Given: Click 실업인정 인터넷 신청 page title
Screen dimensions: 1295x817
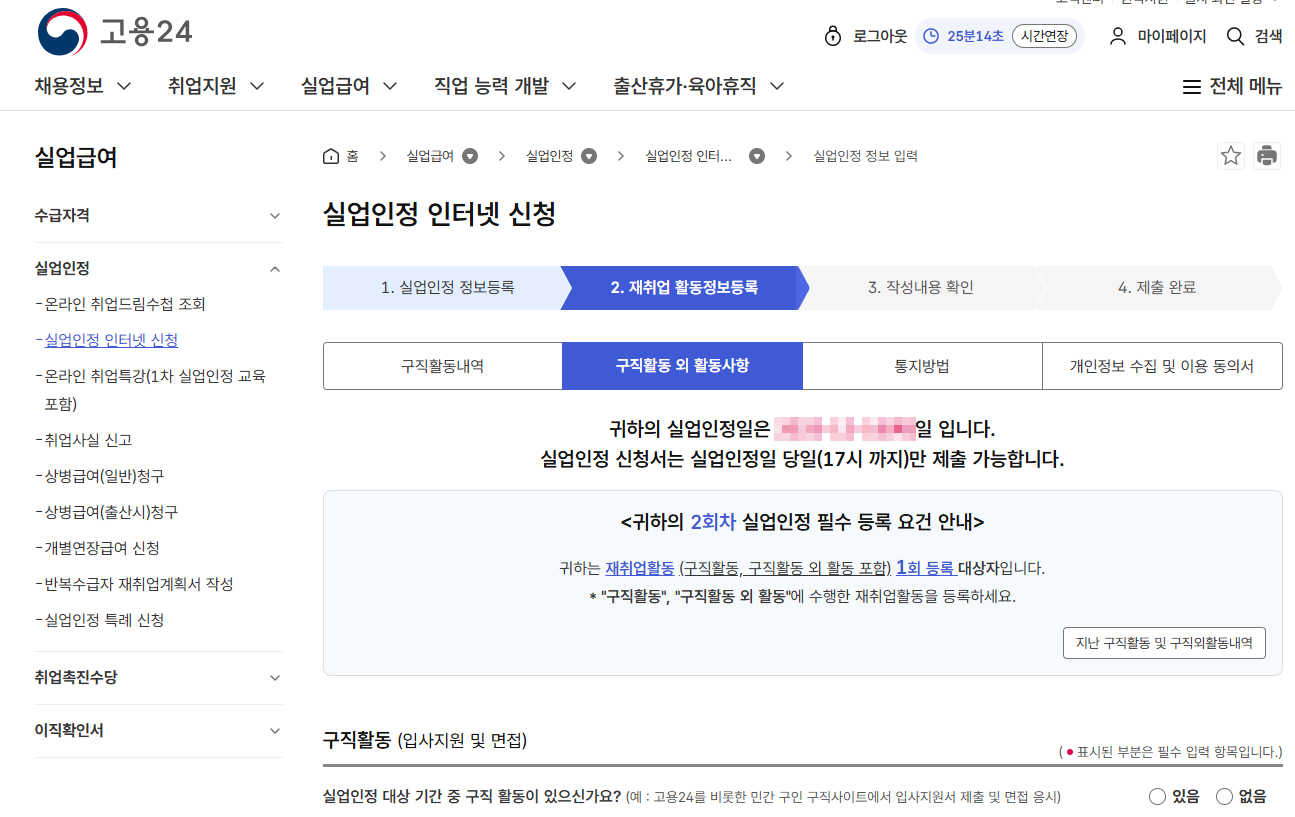Looking at the screenshot, I should click(439, 213).
